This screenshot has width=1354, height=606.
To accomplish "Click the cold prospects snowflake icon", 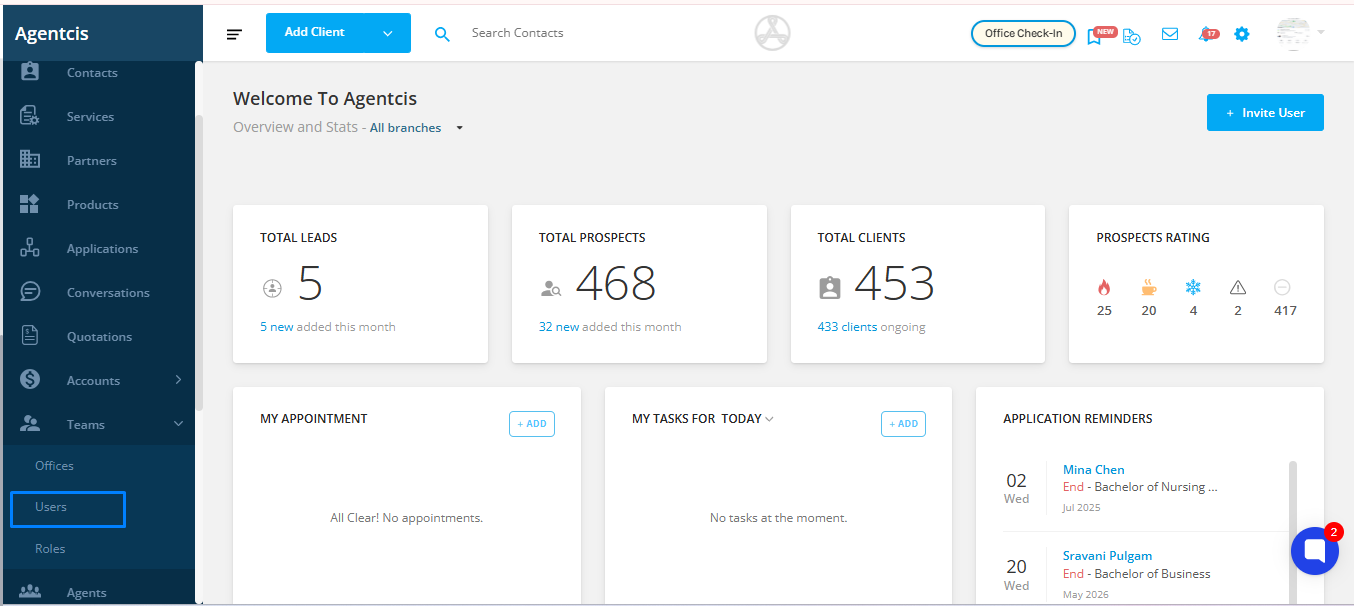I will [1193, 288].
